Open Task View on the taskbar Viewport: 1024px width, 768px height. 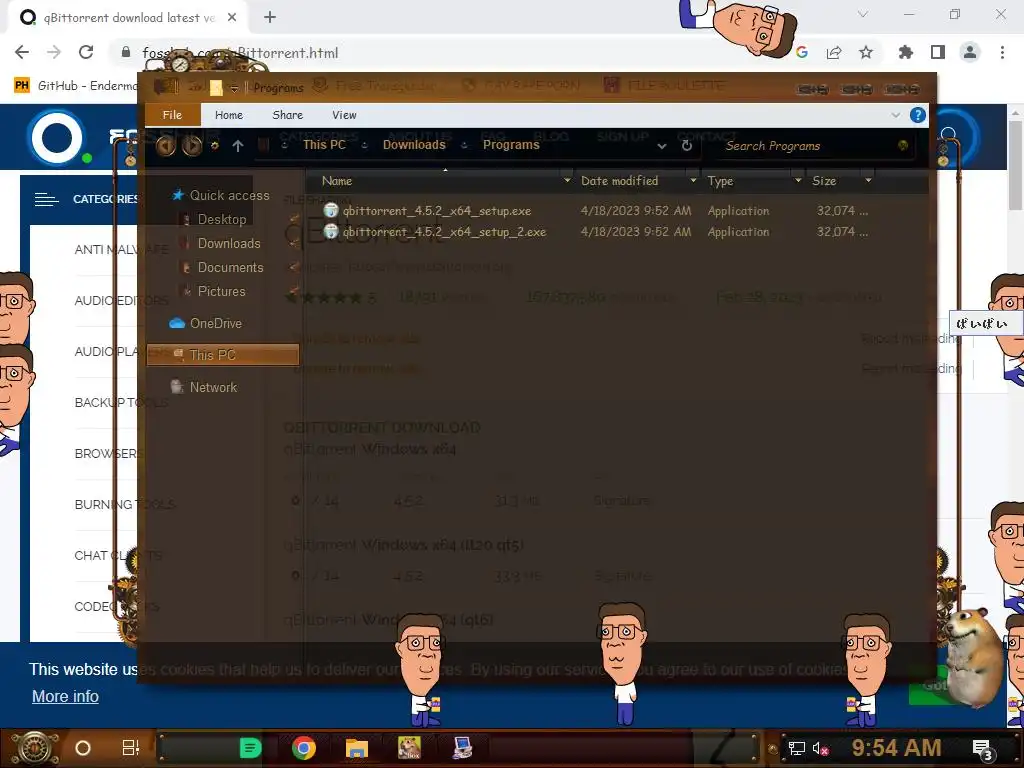(x=131, y=748)
